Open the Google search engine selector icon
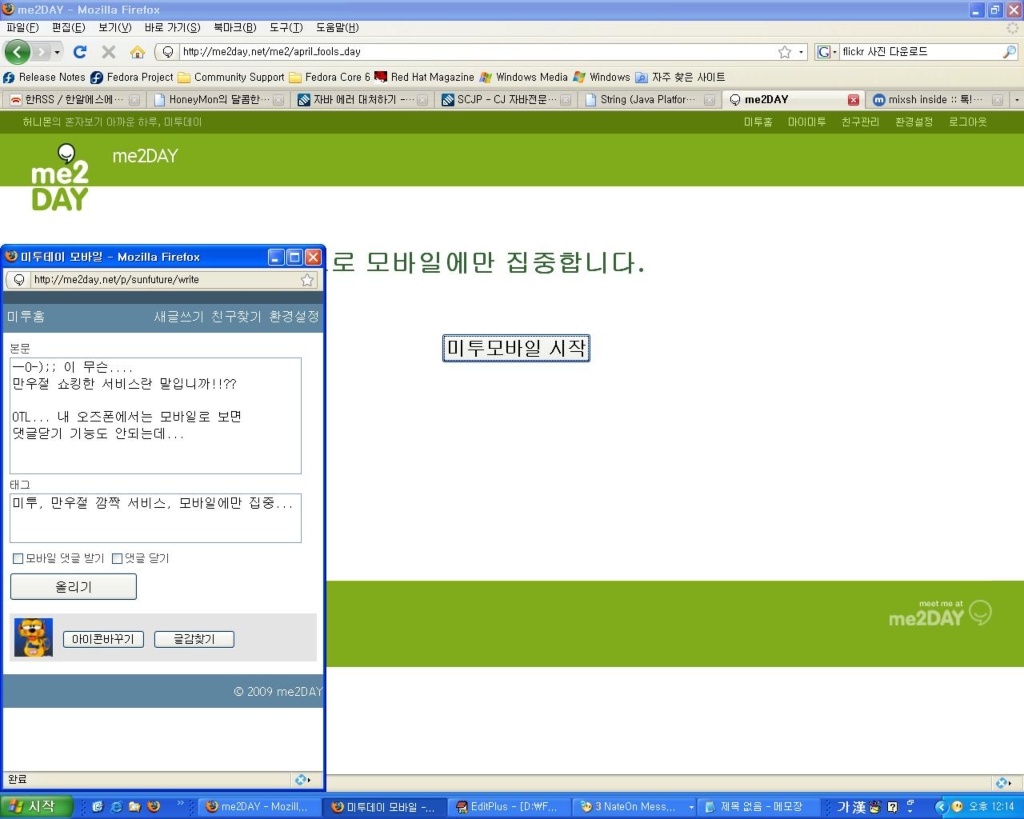The image size is (1024, 819). coord(824,52)
